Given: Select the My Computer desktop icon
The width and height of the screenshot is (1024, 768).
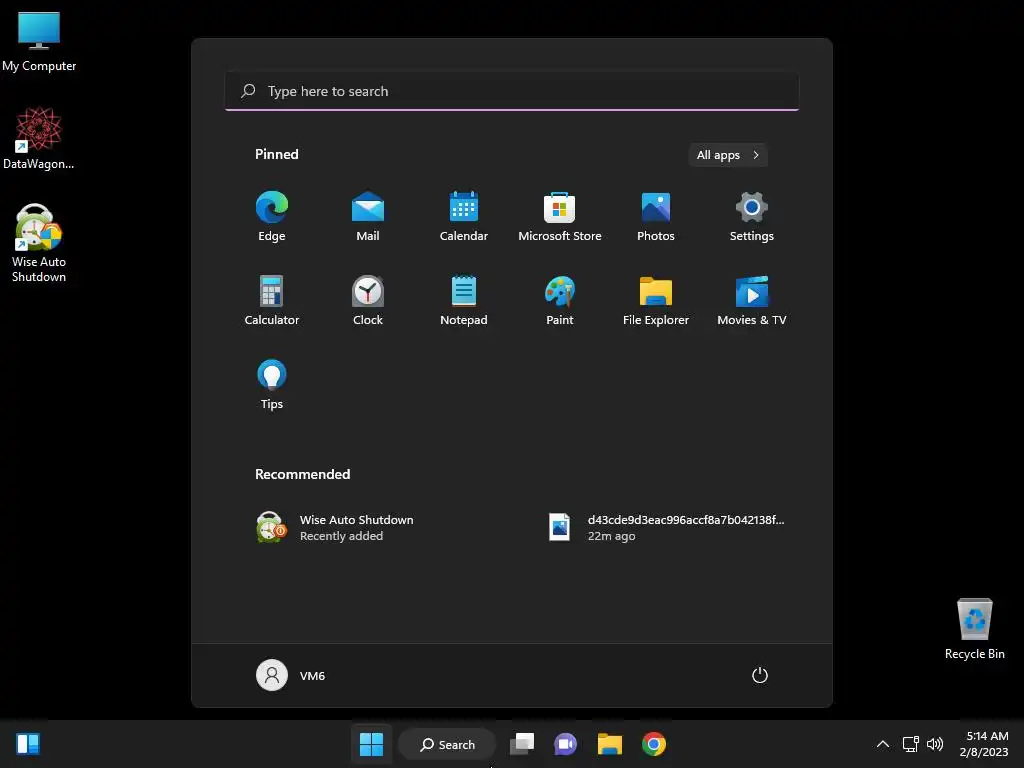Looking at the screenshot, I should [39, 41].
